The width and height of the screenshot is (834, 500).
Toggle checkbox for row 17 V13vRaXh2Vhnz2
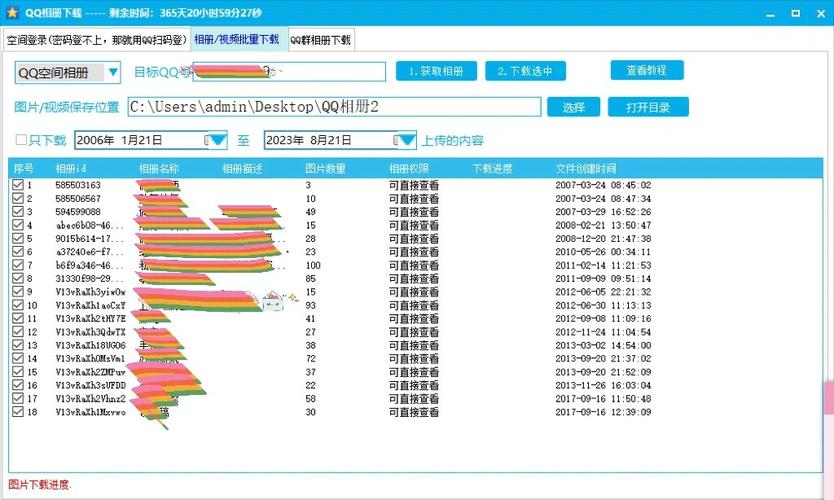[x=18, y=398]
